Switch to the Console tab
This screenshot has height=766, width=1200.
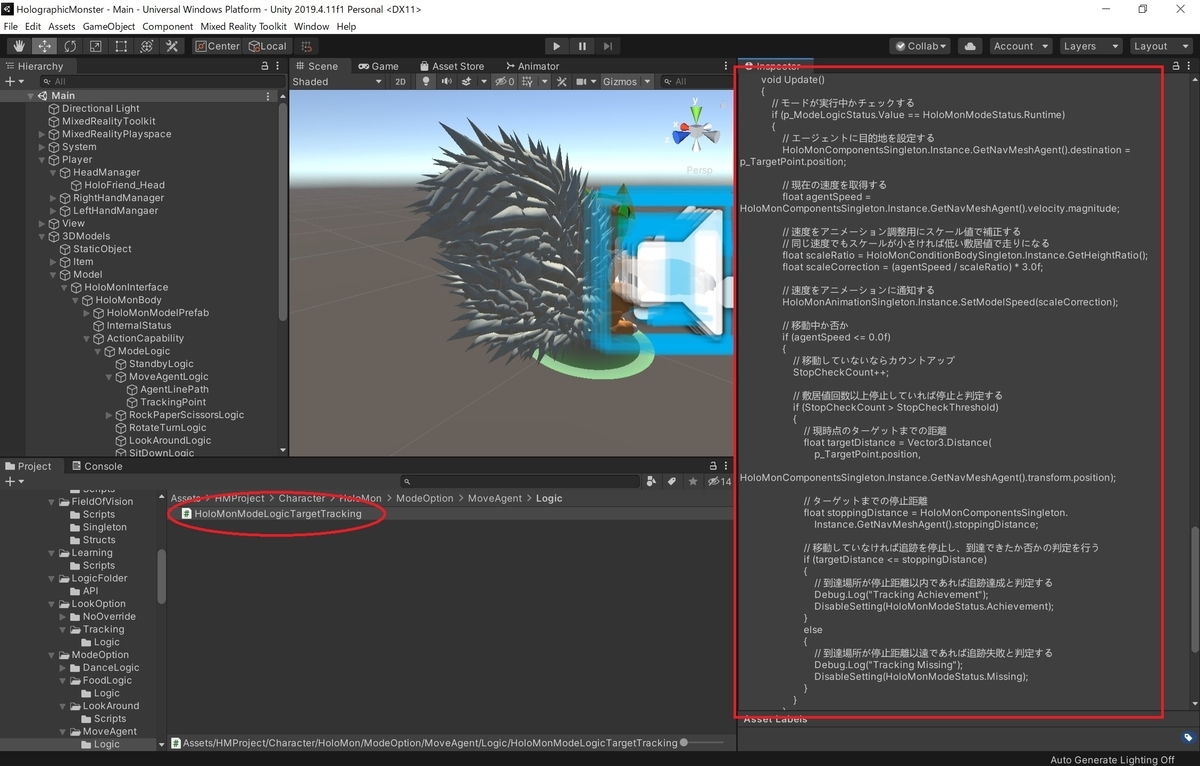(x=96, y=466)
